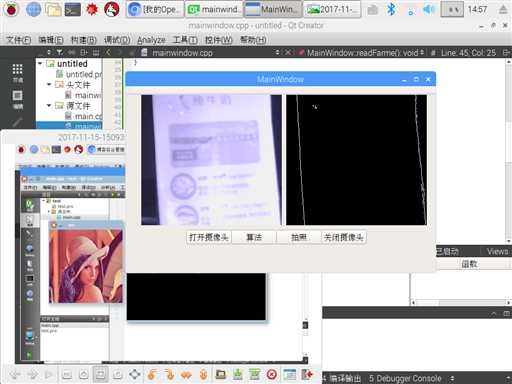Screen dimensions: 512x384
Task: Flip the image vertically
Action: [x=203, y=374]
